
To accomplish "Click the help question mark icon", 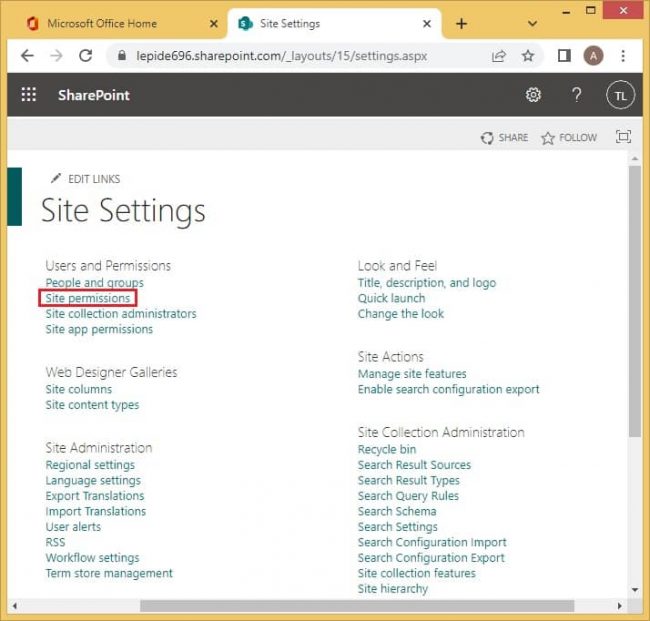I will (x=577, y=95).
